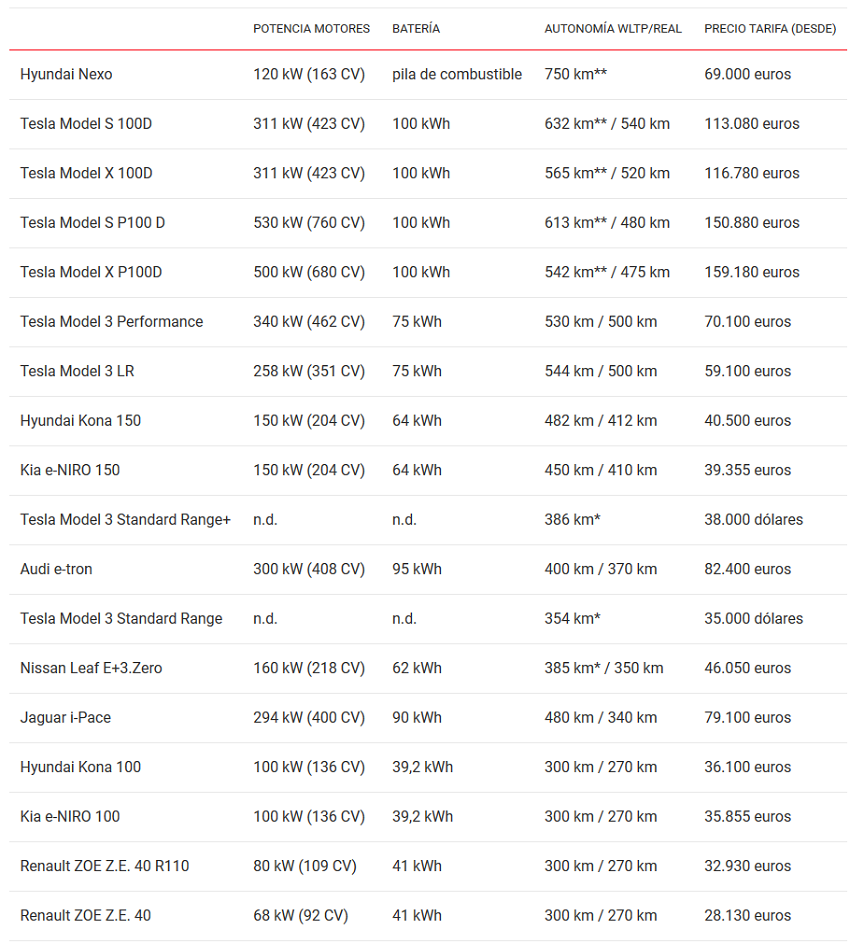Select the Tesla Model S P100 D cell
Viewport: 850px width, 944px height.
92,223
